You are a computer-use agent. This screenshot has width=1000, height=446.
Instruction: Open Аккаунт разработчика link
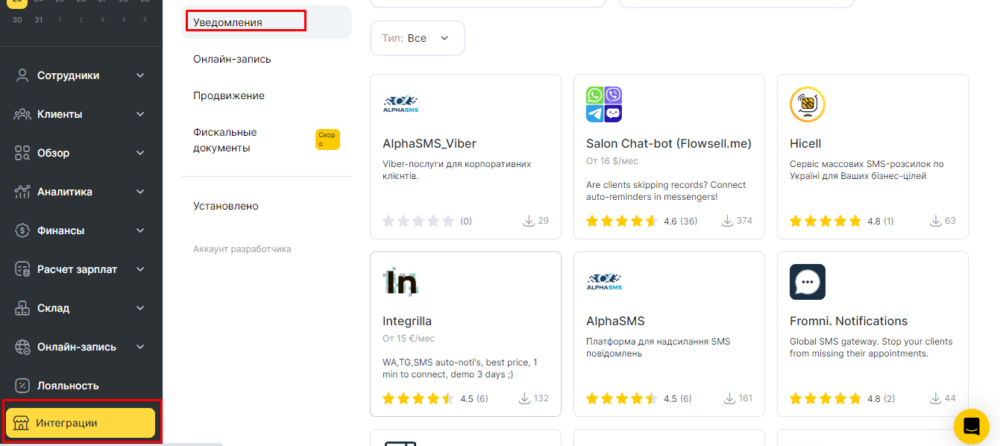(x=242, y=249)
